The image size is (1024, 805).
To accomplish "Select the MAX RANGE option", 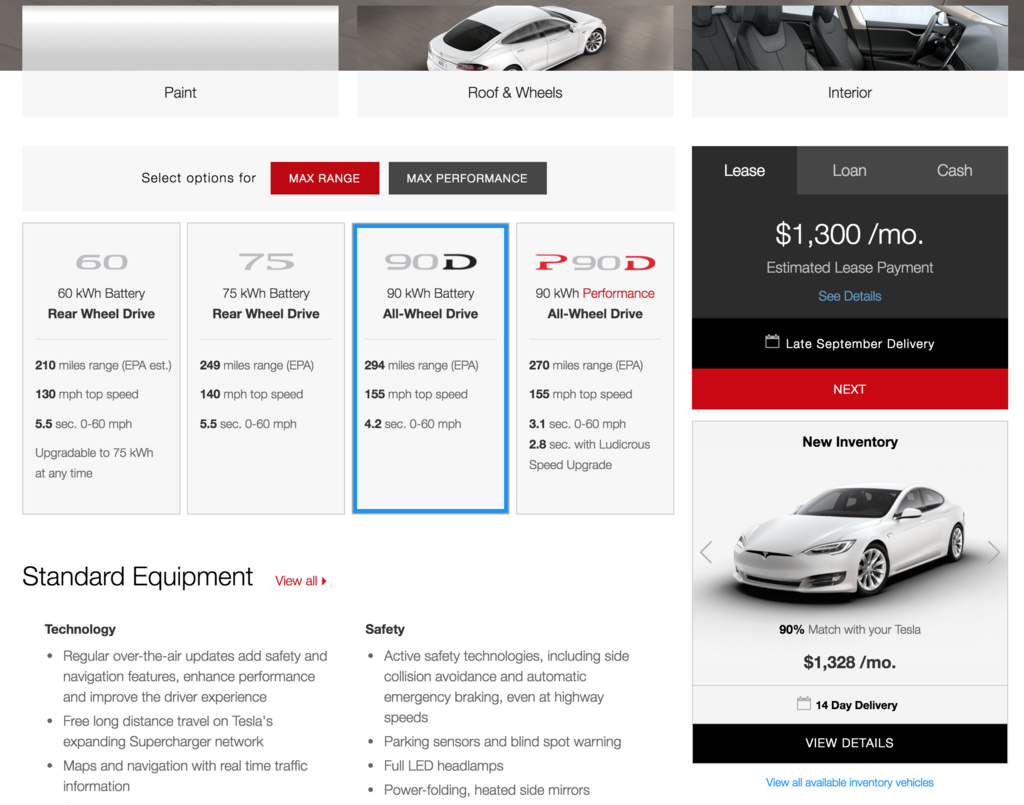I will (324, 178).
